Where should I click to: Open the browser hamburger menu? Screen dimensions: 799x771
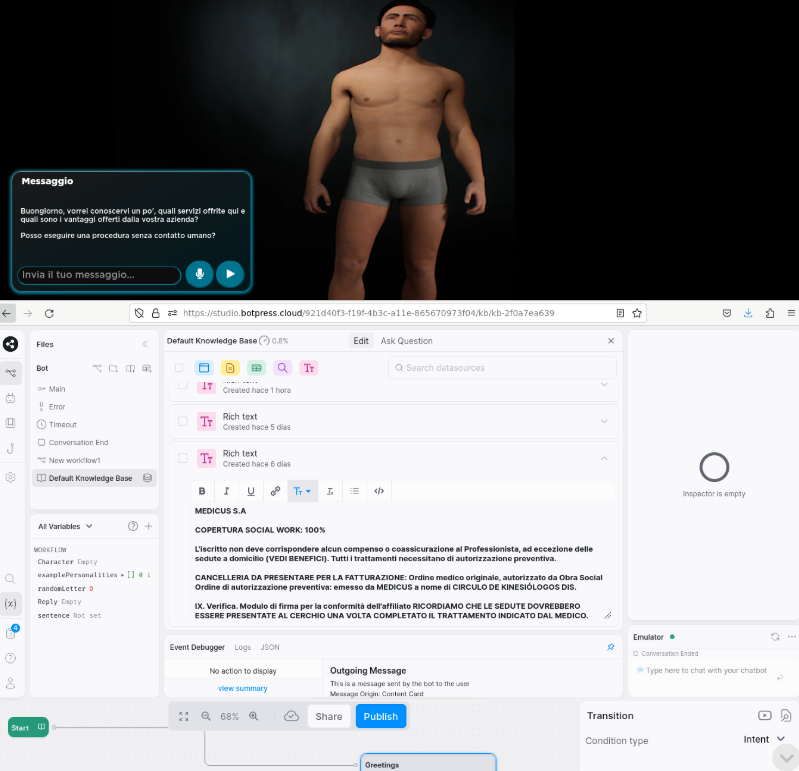click(x=791, y=313)
